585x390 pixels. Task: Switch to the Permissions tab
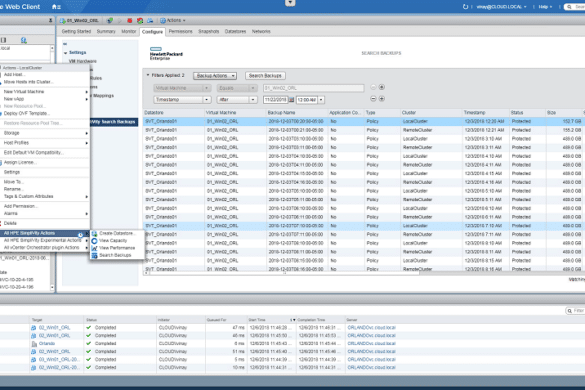(x=180, y=31)
